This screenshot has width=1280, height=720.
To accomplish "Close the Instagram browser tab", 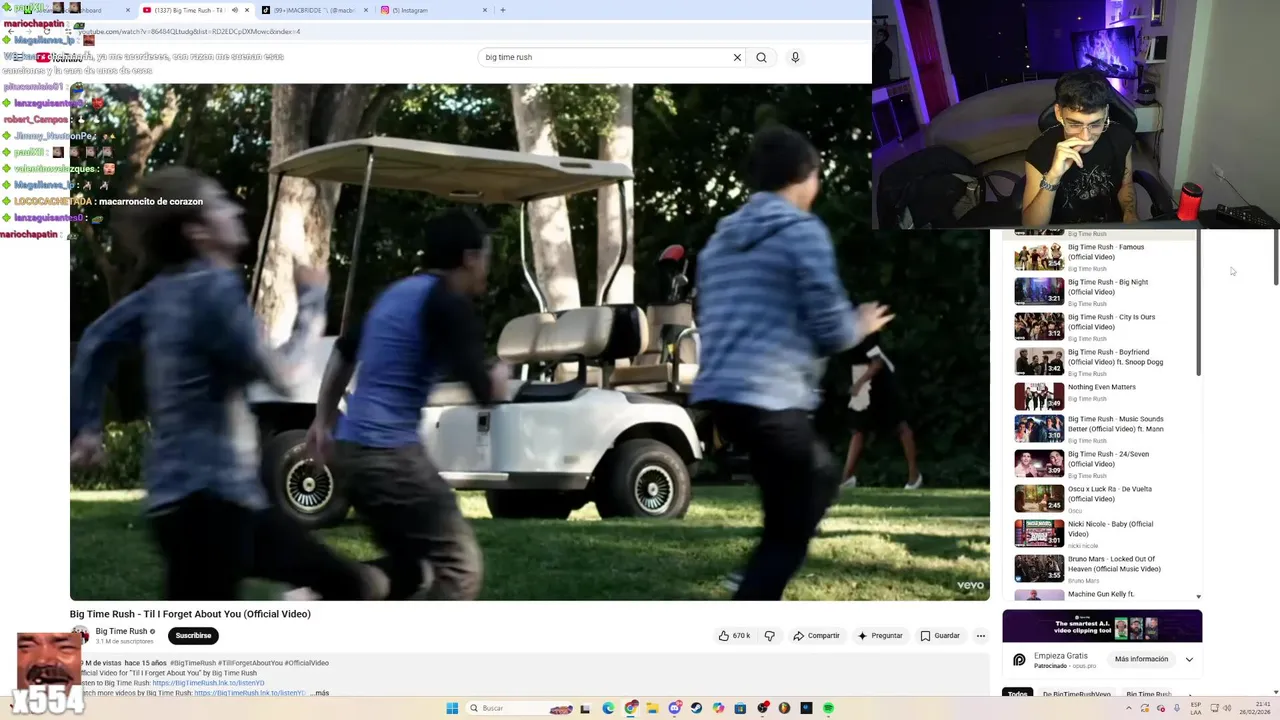I will [485, 10].
